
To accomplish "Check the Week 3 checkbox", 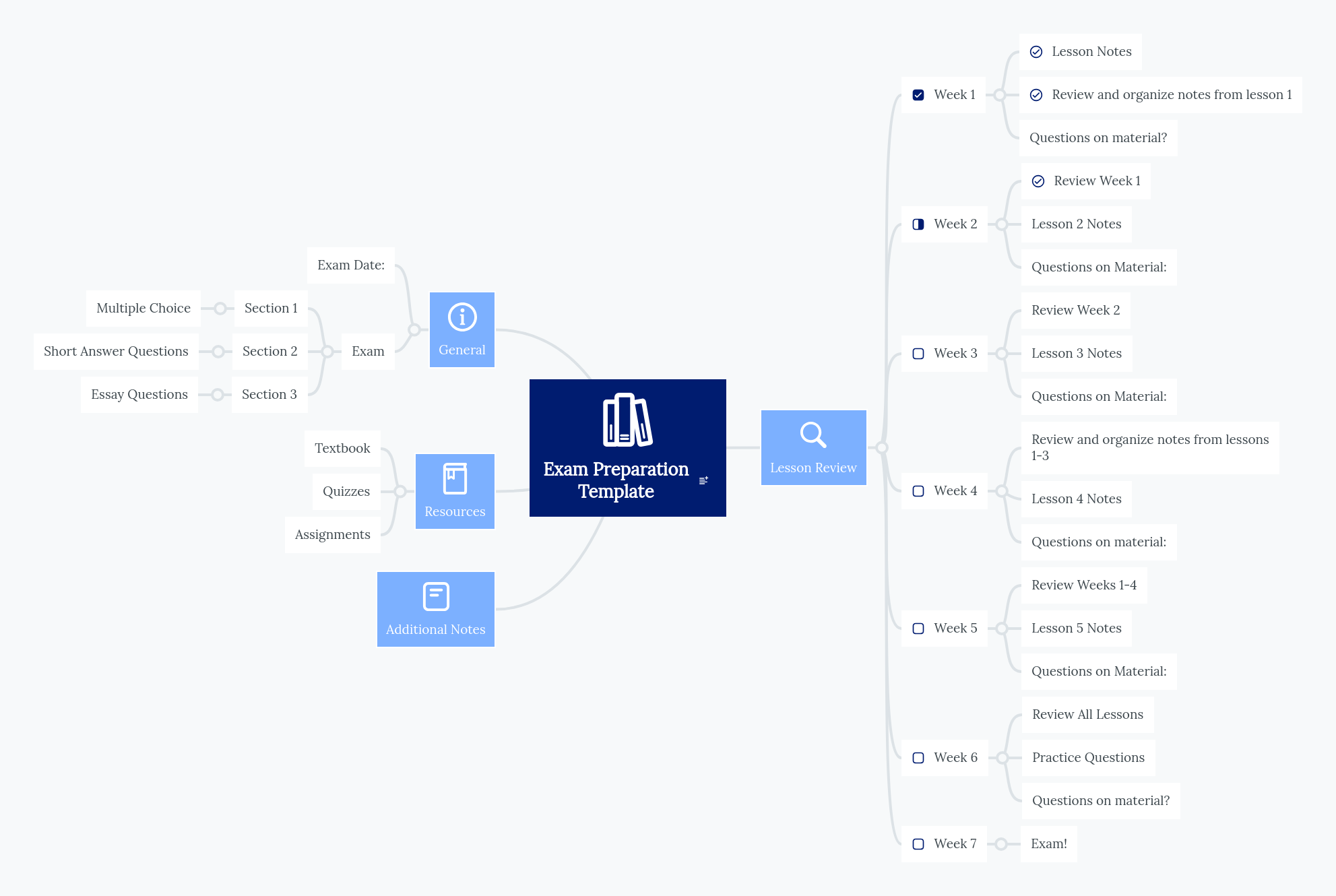I will click(918, 353).
